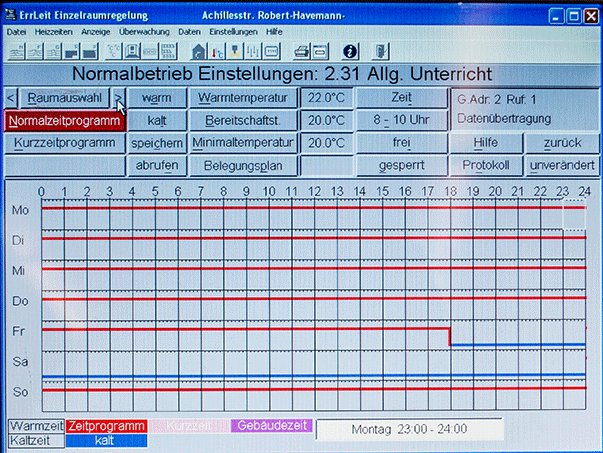603x453 pixels.
Task: Click the Friday blue segment after 18 o'clock
Action: 517,345
